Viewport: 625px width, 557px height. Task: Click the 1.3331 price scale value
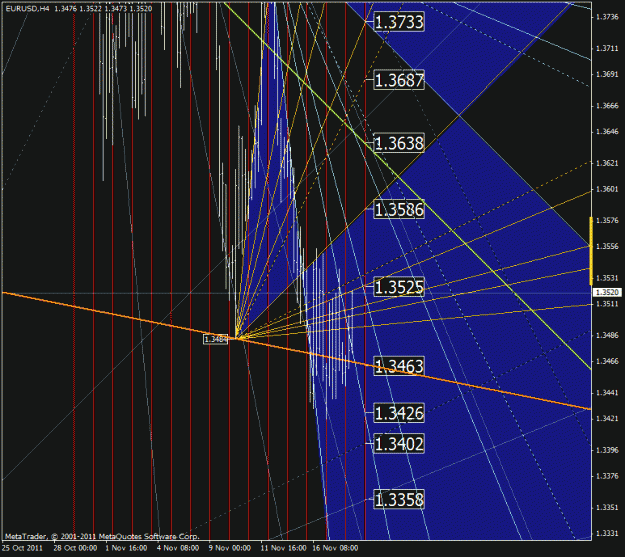[607, 533]
